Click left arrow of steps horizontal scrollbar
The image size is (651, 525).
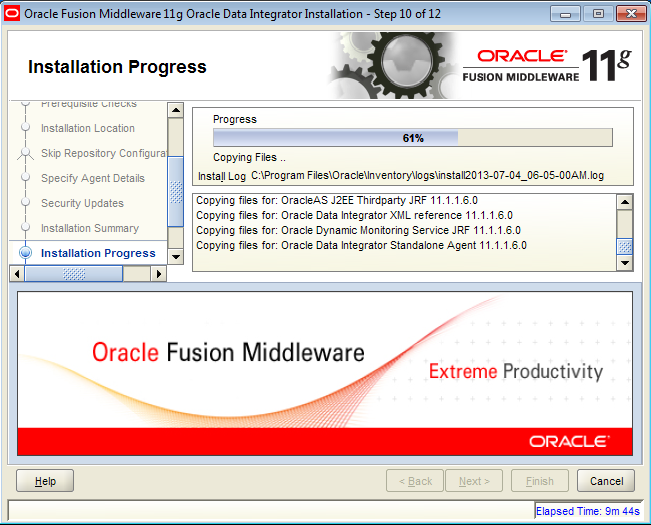tap(17, 273)
